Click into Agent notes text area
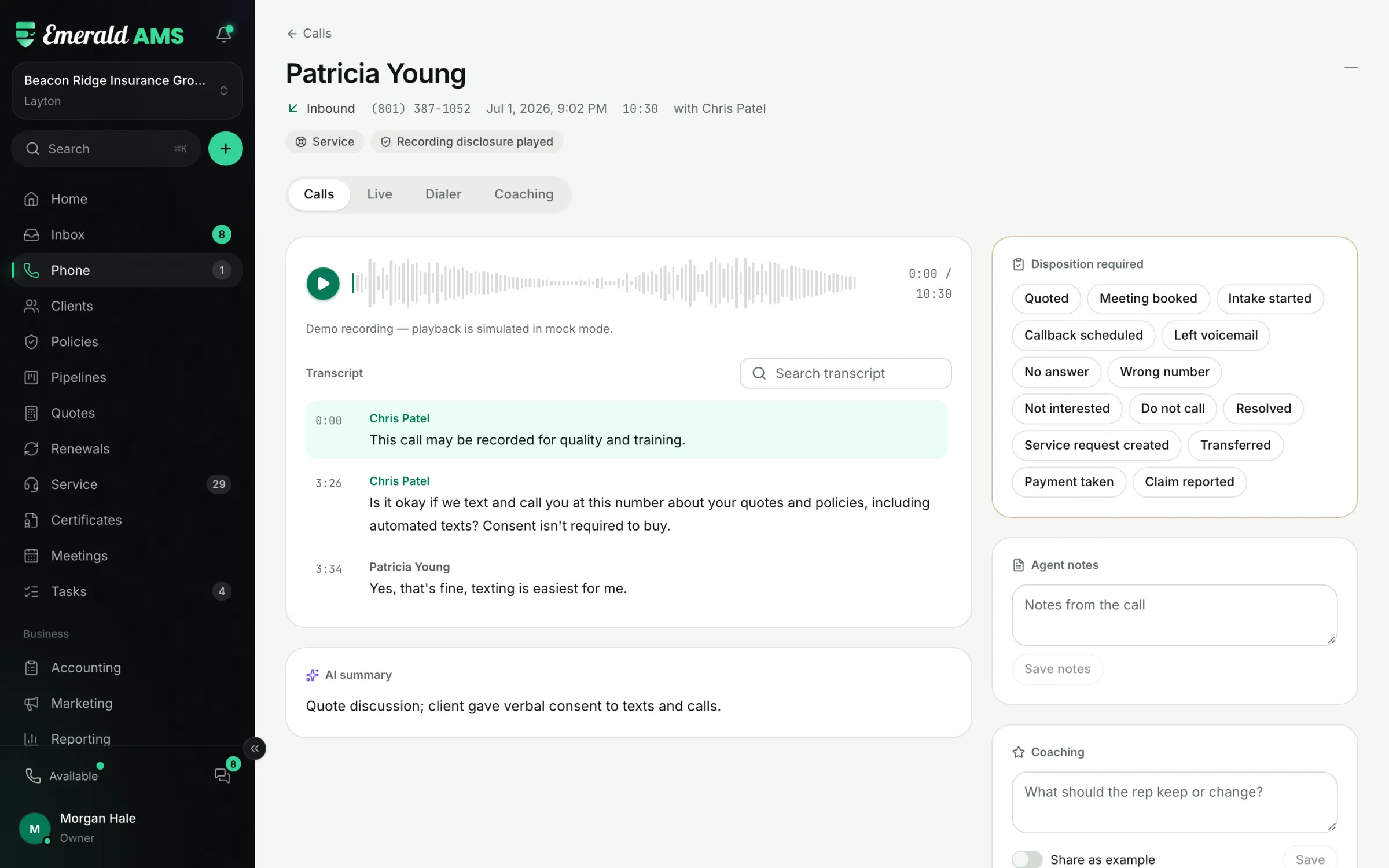Viewport: 1389px width, 868px height. (x=1174, y=615)
